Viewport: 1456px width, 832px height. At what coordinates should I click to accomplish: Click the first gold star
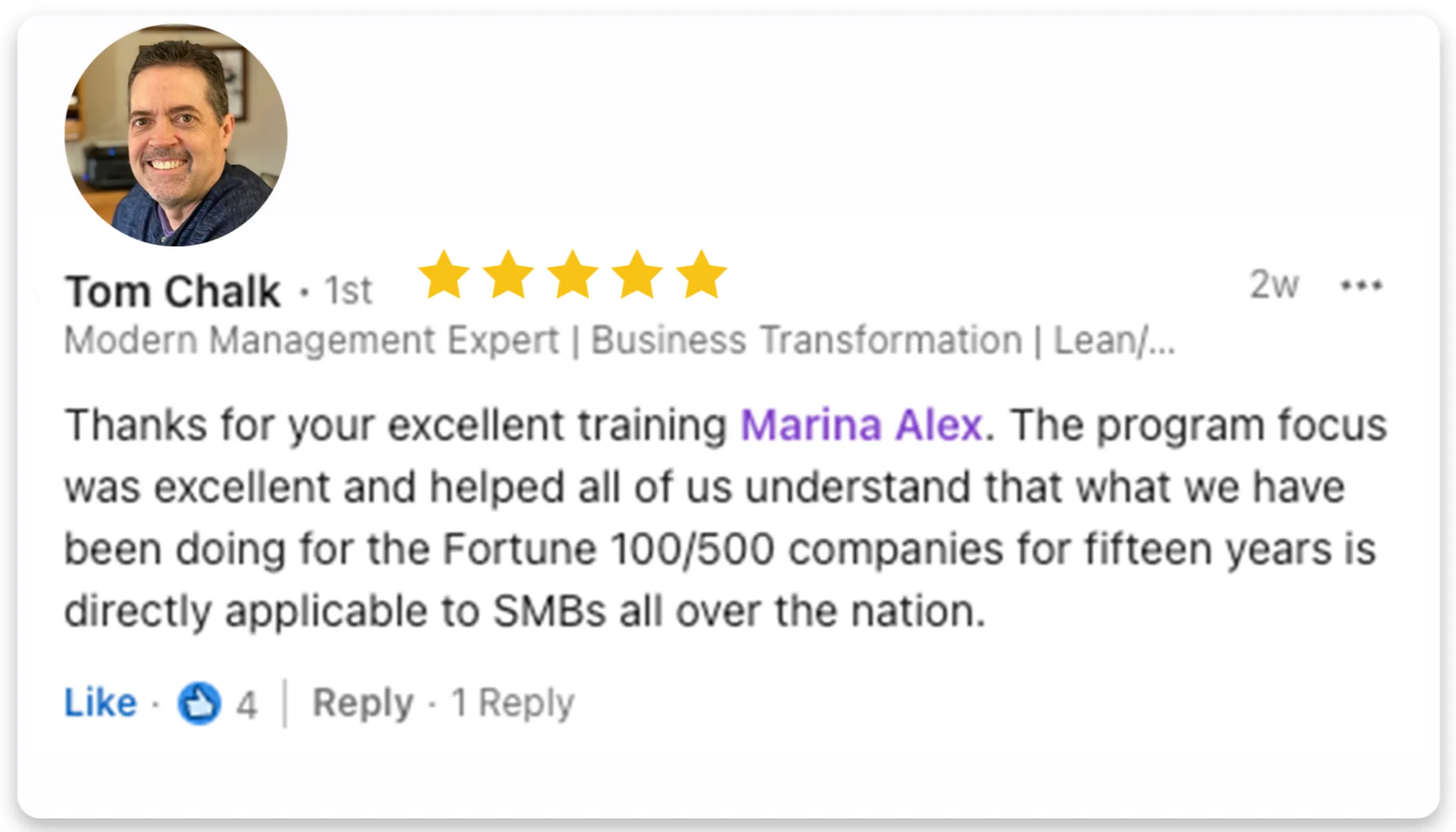(x=444, y=275)
